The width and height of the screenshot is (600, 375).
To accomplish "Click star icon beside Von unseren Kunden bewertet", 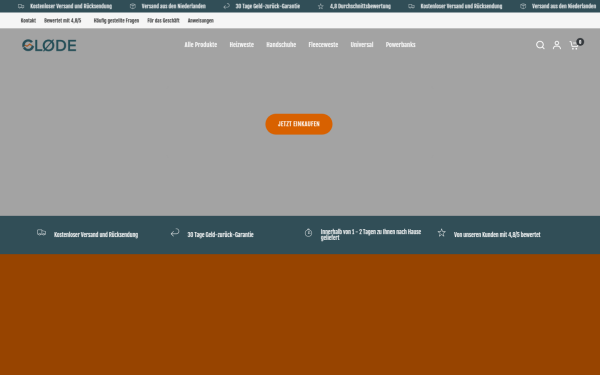I will (x=442, y=233).
